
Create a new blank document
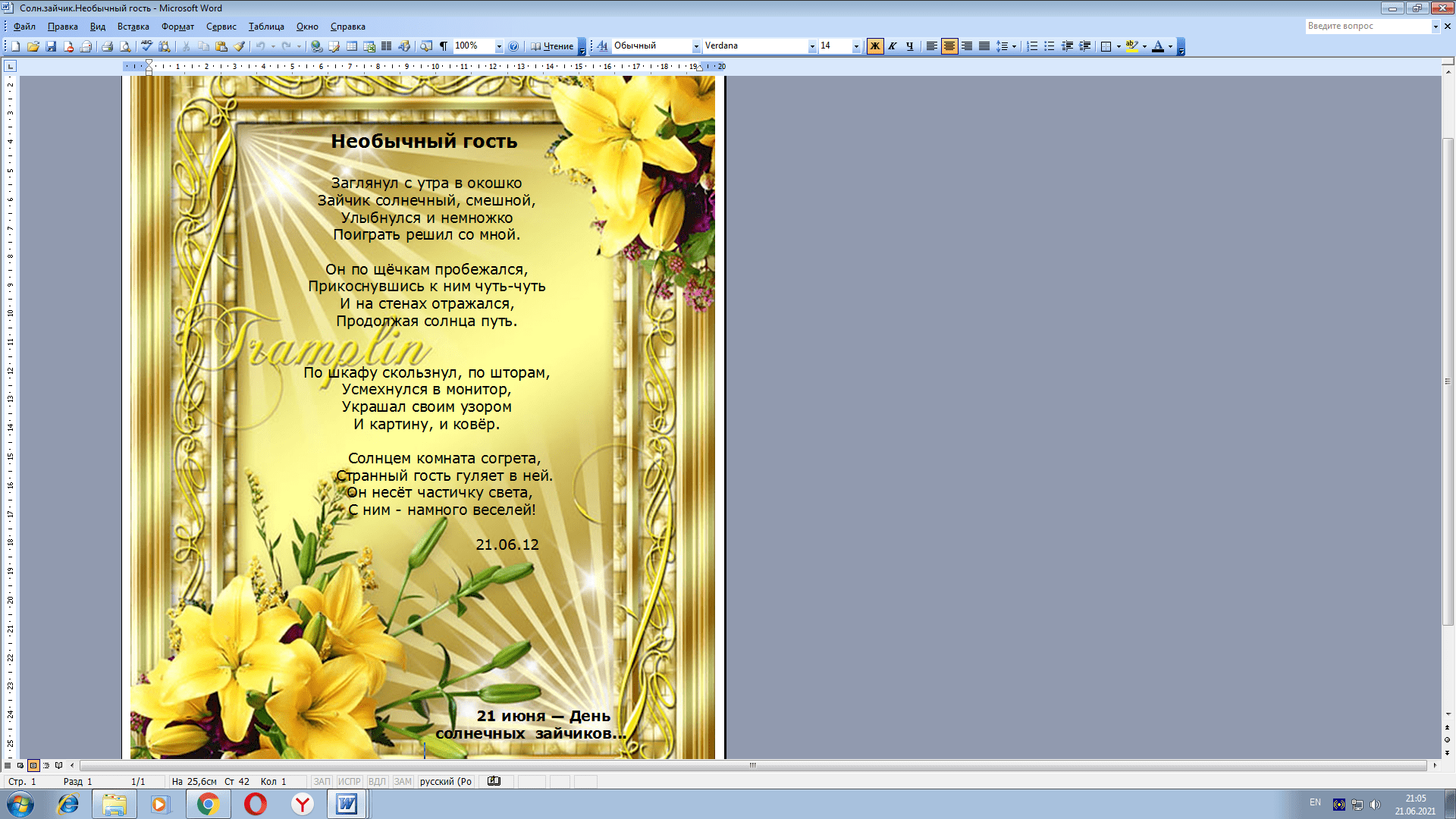pyautogui.click(x=16, y=46)
